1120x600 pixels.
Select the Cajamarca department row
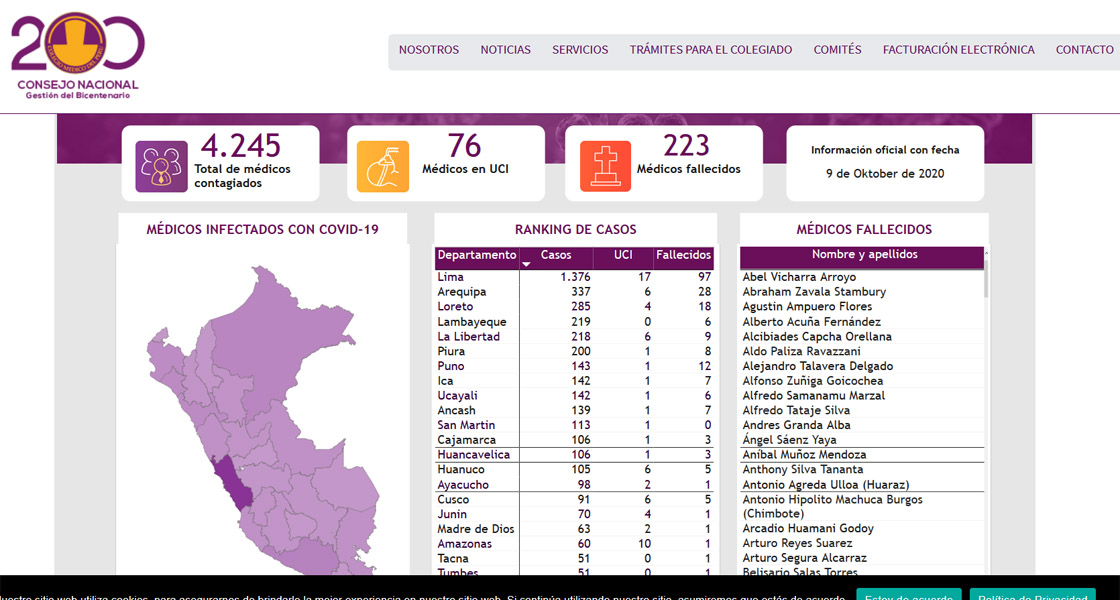click(x=574, y=440)
